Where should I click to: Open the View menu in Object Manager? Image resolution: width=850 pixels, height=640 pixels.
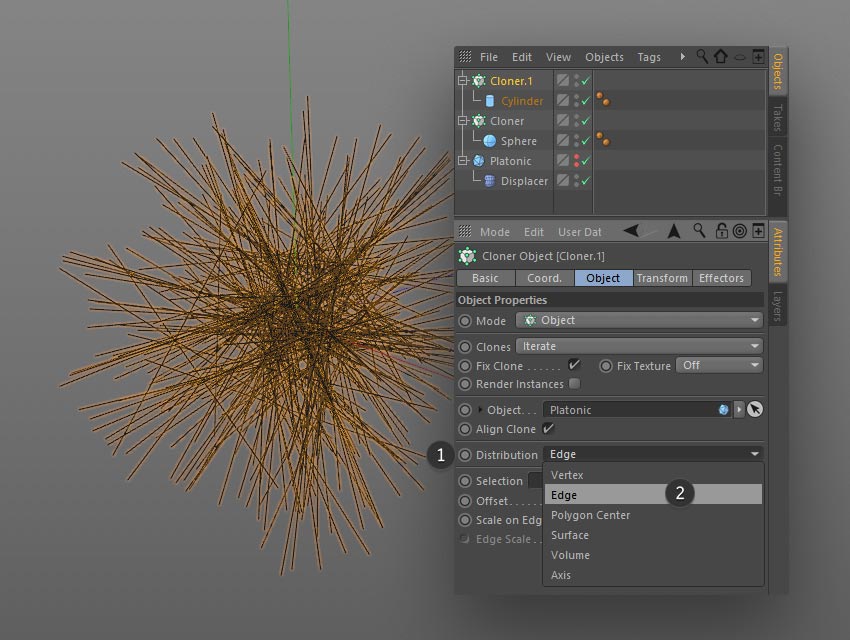coord(558,57)
